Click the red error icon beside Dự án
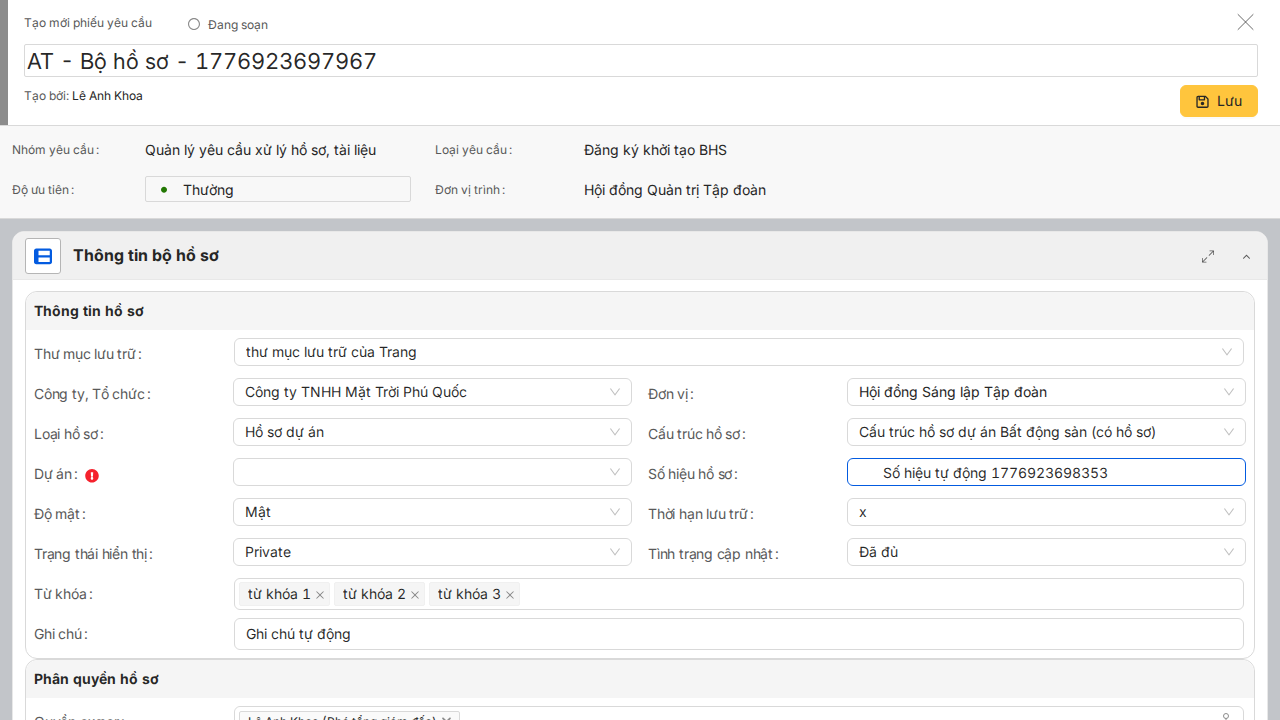 92,476
